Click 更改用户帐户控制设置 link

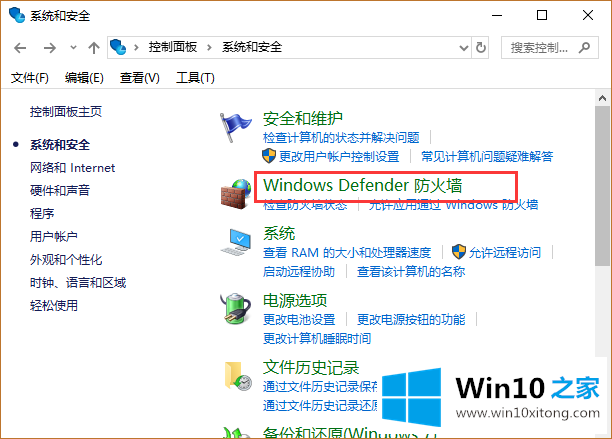[x=339, y=156]
